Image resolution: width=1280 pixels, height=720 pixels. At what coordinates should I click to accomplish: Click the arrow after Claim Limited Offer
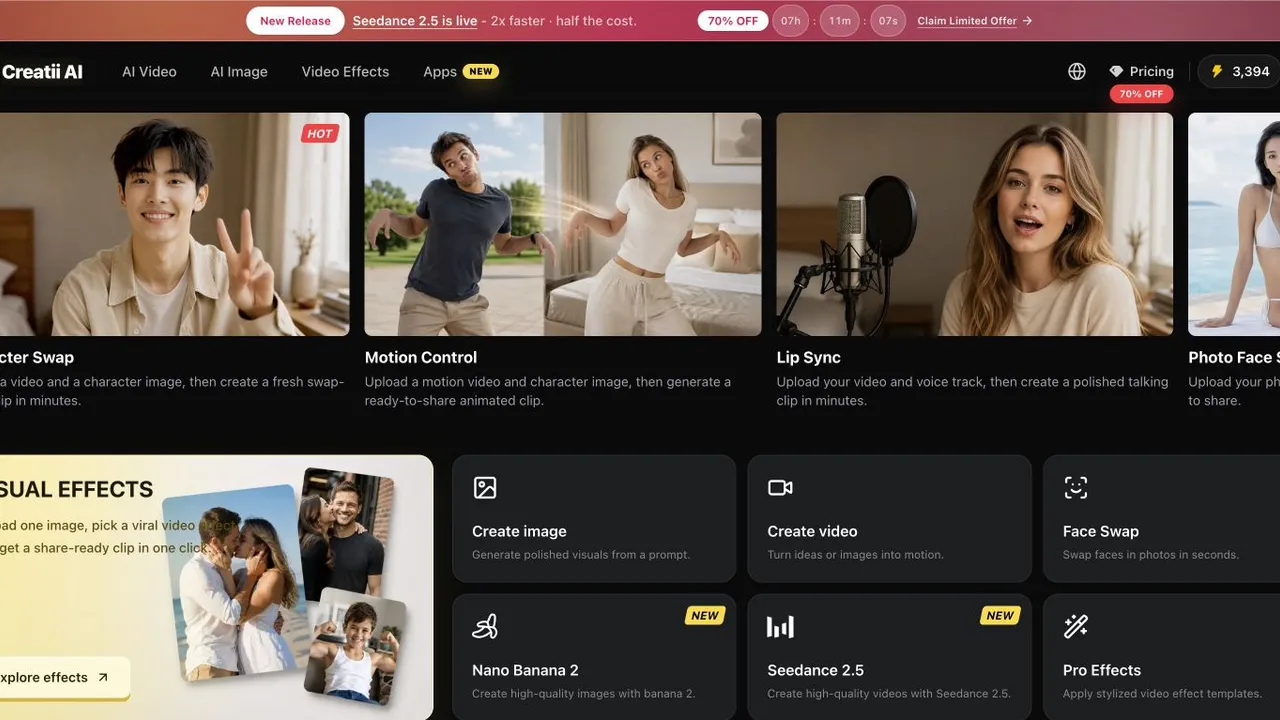point(1027,21)
